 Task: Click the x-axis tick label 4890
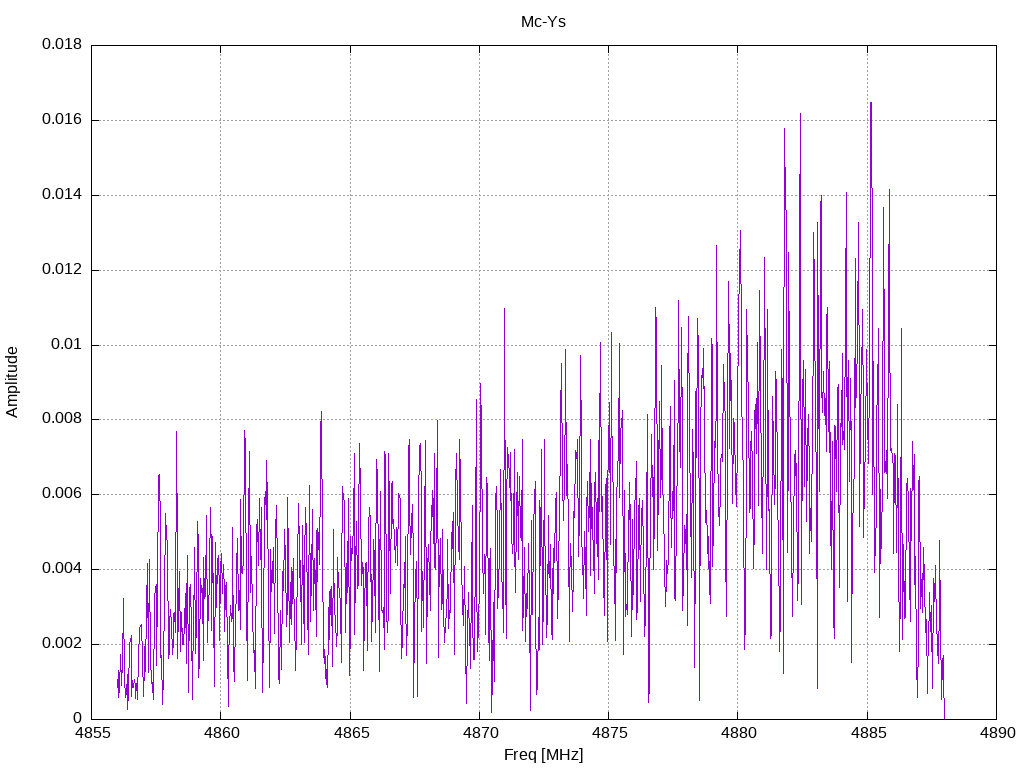[997, 733]
